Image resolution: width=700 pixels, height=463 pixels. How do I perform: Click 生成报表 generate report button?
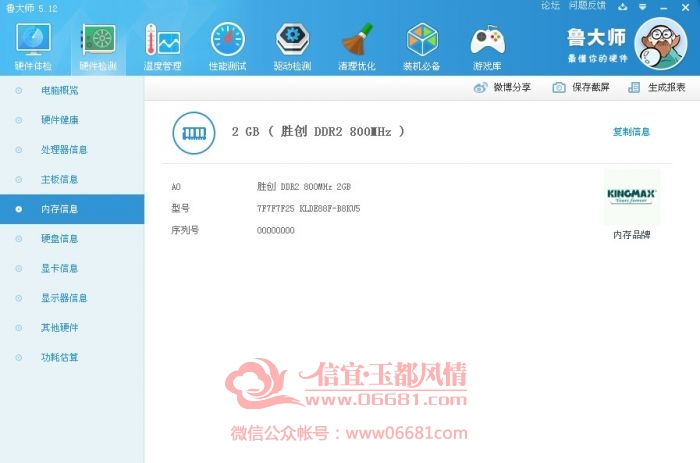(x=667, y=88)
